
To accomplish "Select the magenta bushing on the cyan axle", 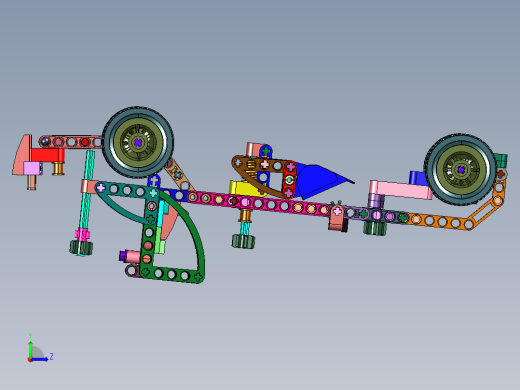I will point(82,235).
